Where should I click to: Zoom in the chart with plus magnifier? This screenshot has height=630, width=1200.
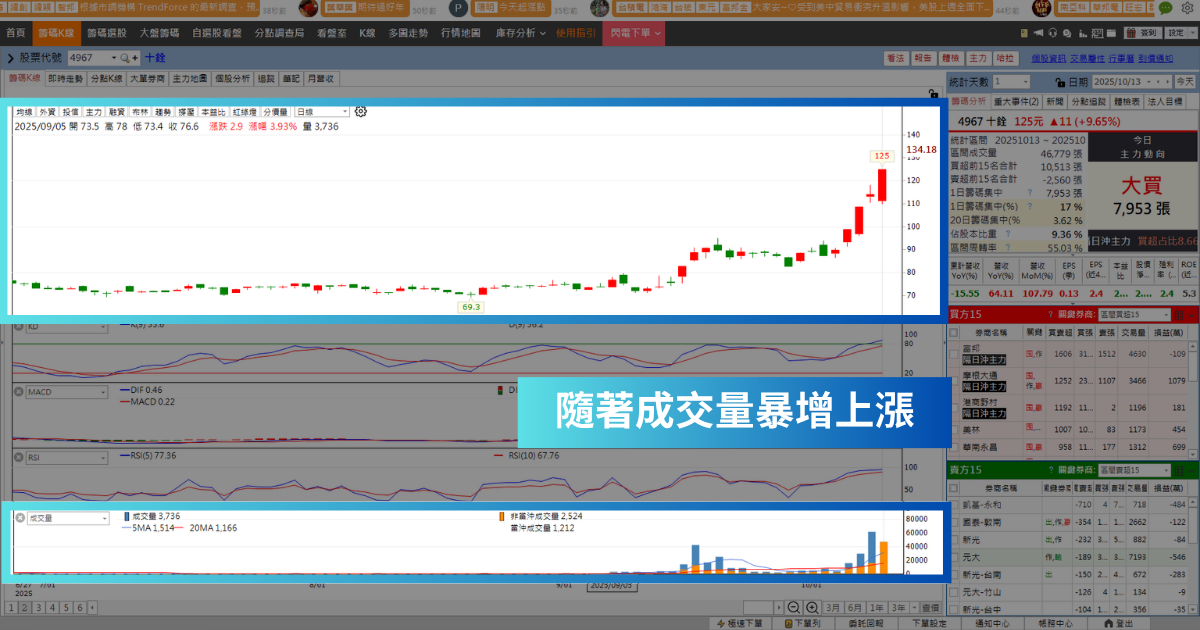[x=810, y=608]
